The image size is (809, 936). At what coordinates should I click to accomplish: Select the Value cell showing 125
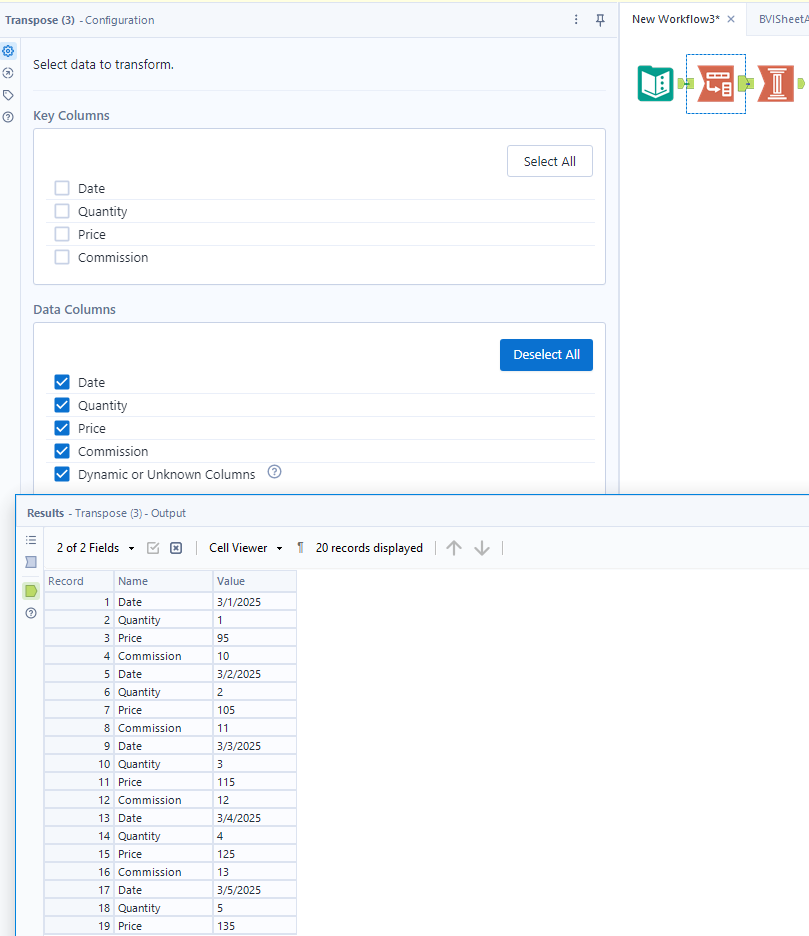click(255, 854)
